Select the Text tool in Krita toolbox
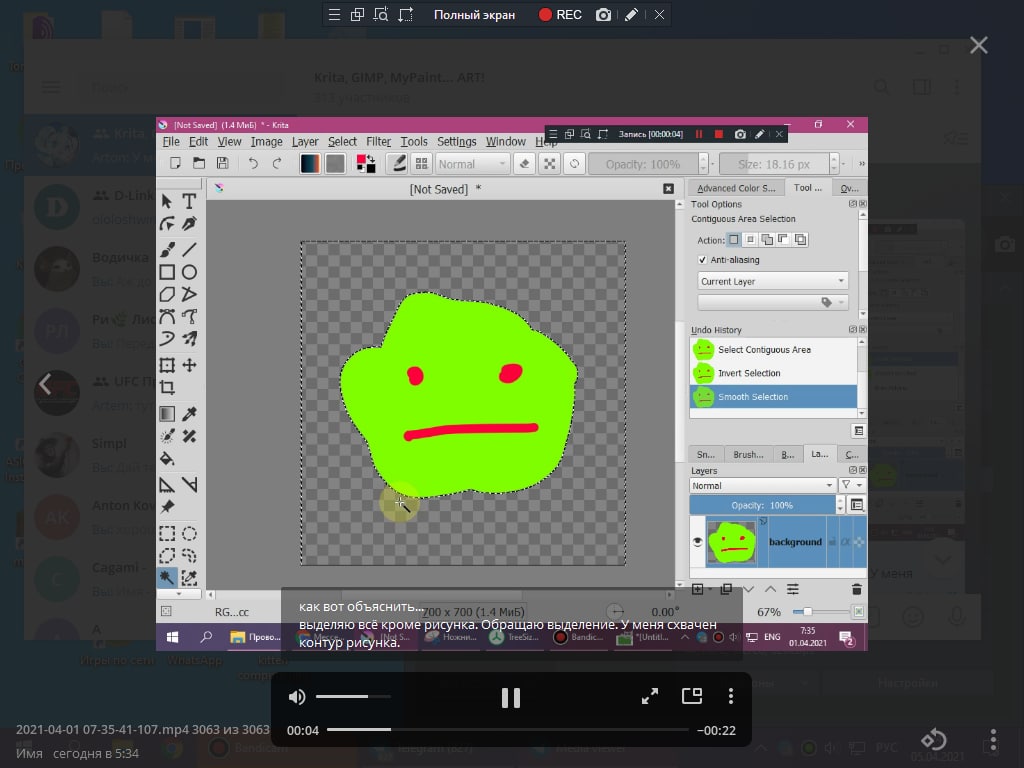Screen dimensions: 1024x768 pyautogui.click(x=189, y=201)
